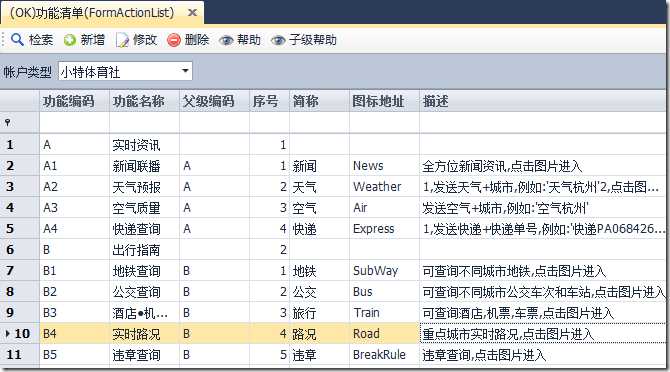Click the 功能编码 filter cell
Image resolution: width=670 pixels, height=372 pixels.
point(74,123)
